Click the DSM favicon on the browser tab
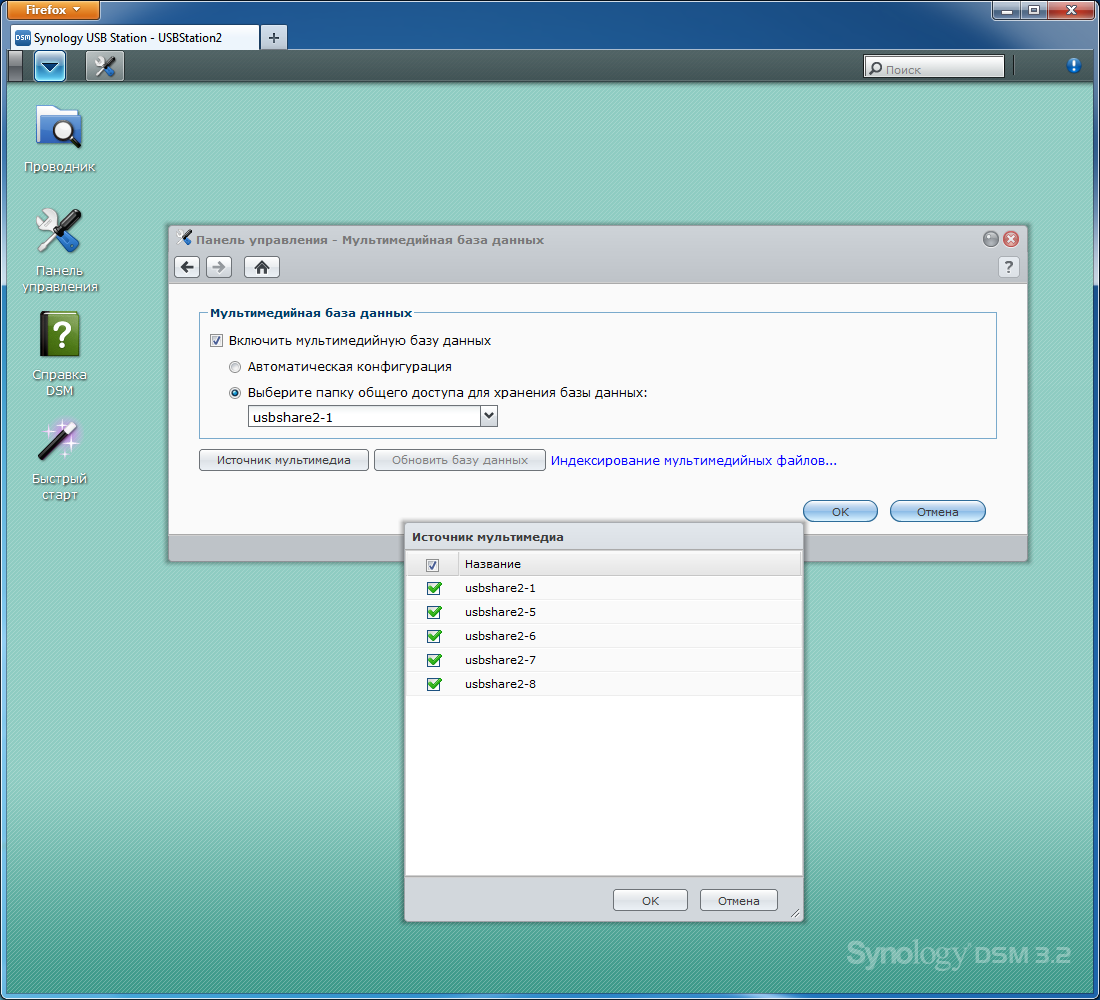 (22, 37)
